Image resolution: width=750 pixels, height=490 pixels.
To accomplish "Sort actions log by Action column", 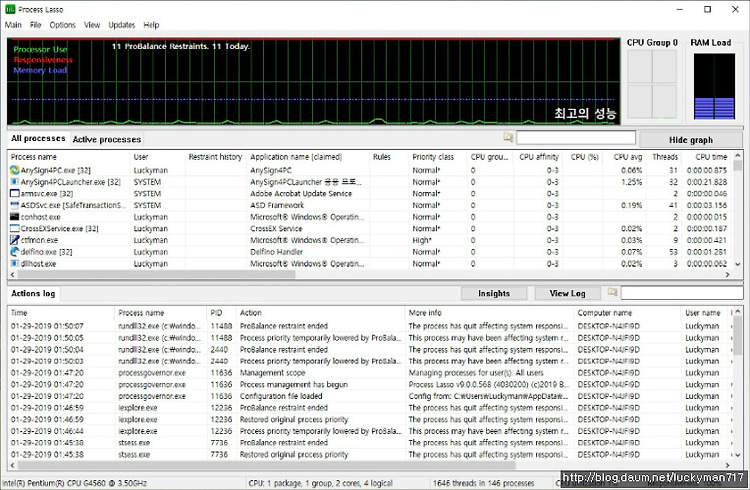I will tap(320, 313).
